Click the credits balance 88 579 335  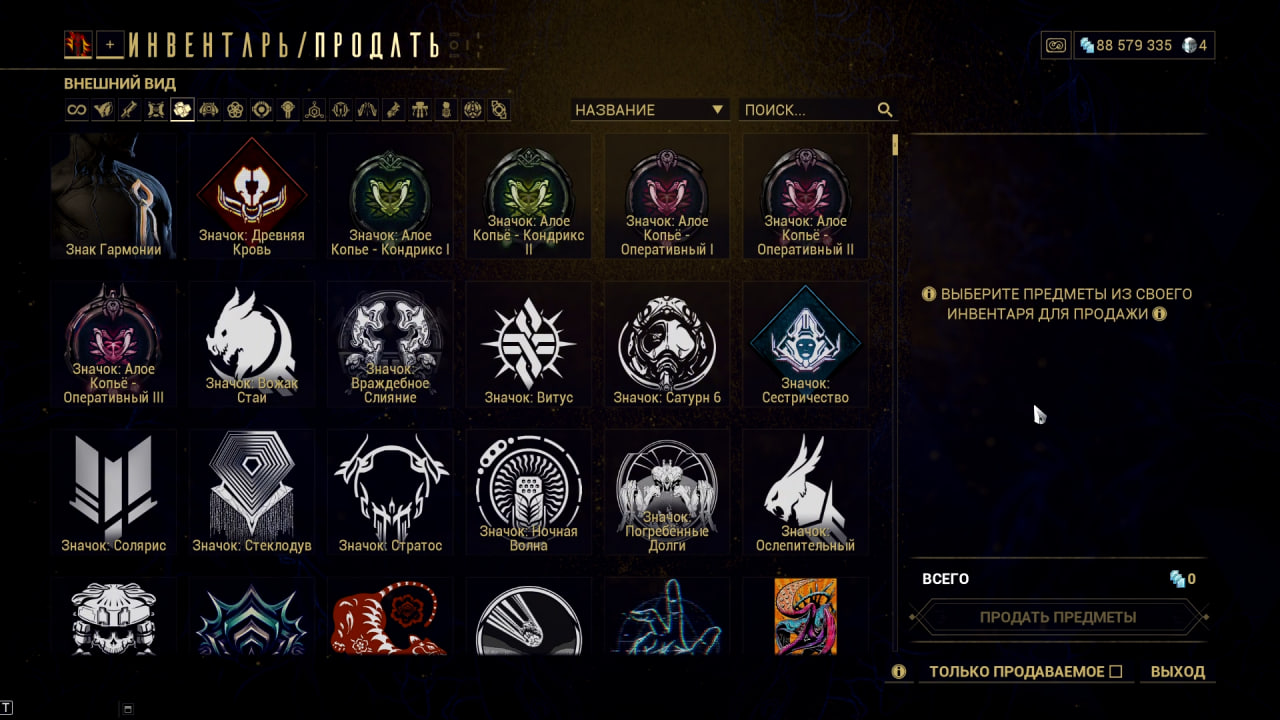(x=1134, y=45)
